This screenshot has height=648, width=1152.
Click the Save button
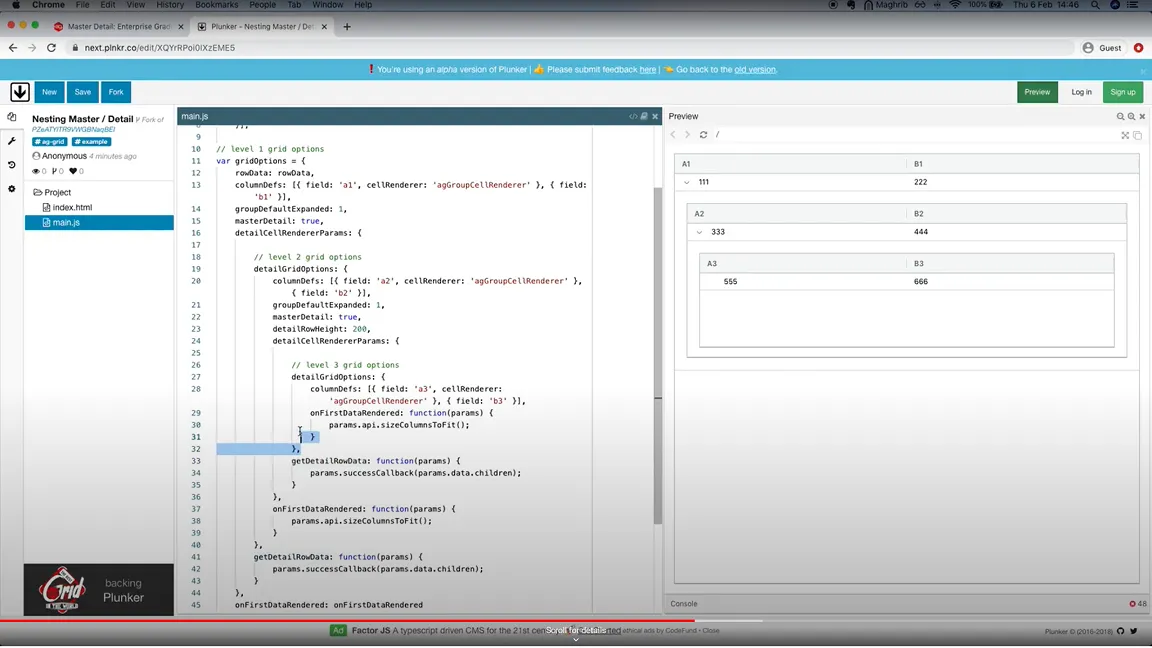82,92
